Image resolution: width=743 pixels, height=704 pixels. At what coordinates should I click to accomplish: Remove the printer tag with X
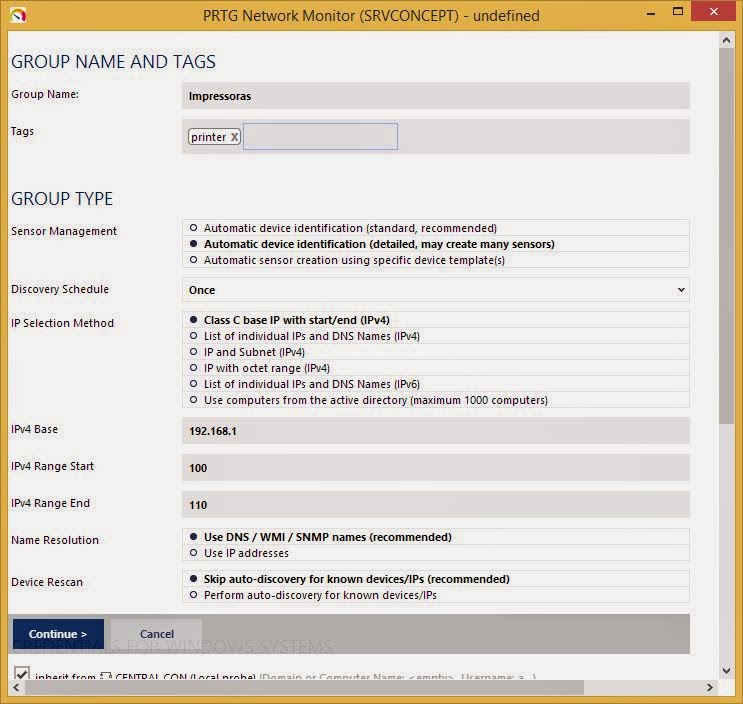coord(234,137)
